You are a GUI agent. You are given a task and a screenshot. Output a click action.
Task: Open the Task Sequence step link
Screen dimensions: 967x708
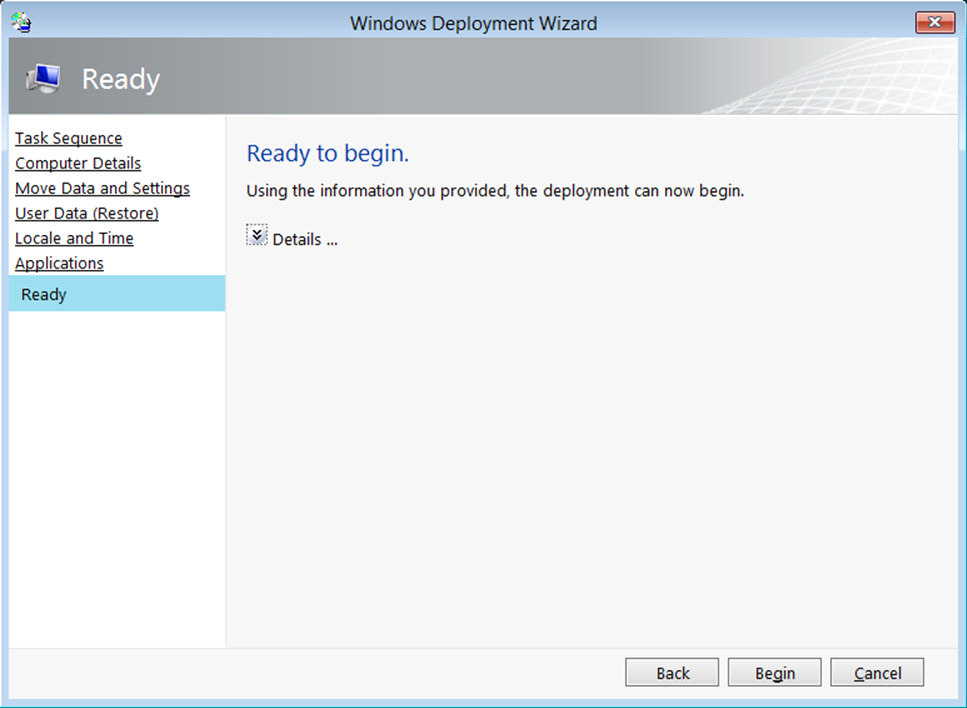click(68, 138)
